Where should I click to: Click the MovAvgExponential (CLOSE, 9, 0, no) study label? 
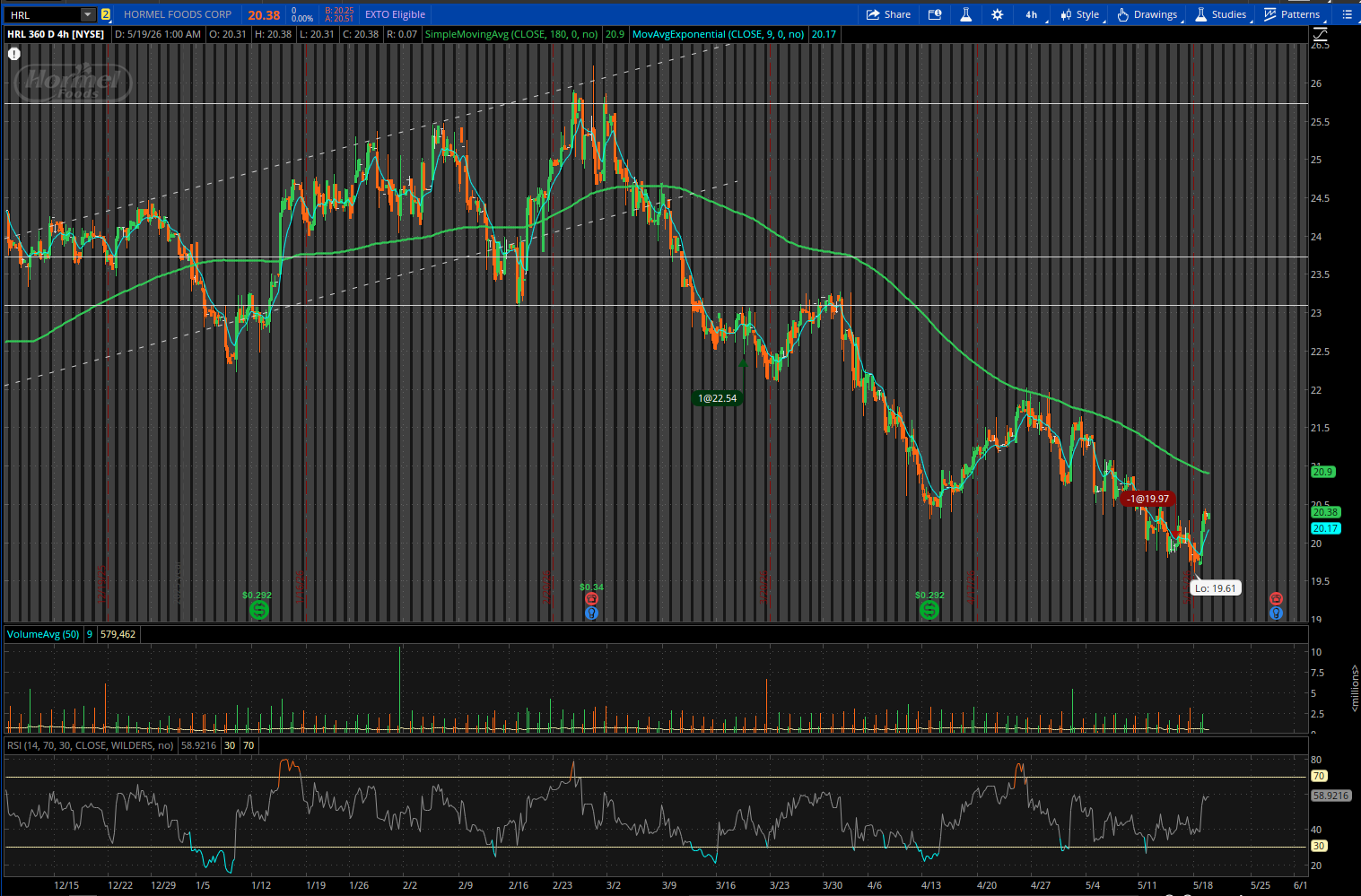tap(719, 34)
